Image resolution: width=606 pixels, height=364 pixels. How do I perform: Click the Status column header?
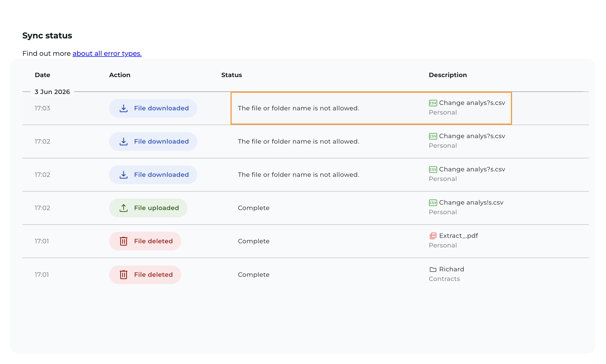tap(232, 75)
